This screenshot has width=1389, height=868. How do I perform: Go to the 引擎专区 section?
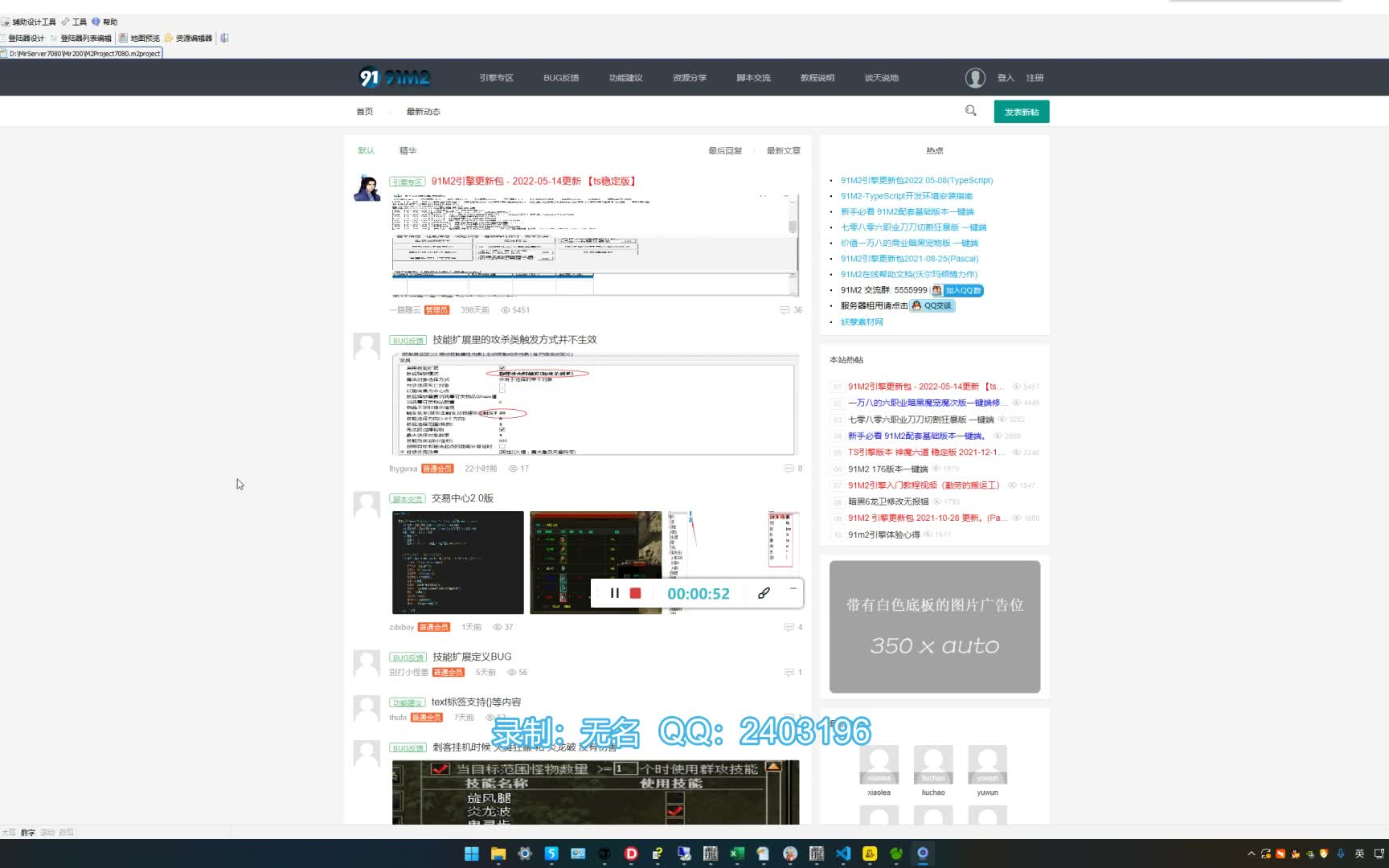pyautogui.click(x=496, y=78)
